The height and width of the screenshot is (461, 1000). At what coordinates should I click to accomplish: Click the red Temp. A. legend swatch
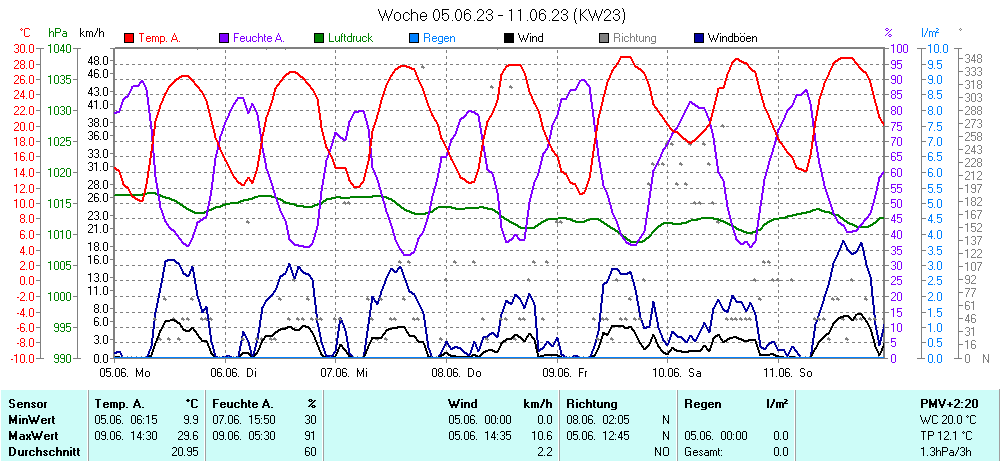tap(129, 38)
